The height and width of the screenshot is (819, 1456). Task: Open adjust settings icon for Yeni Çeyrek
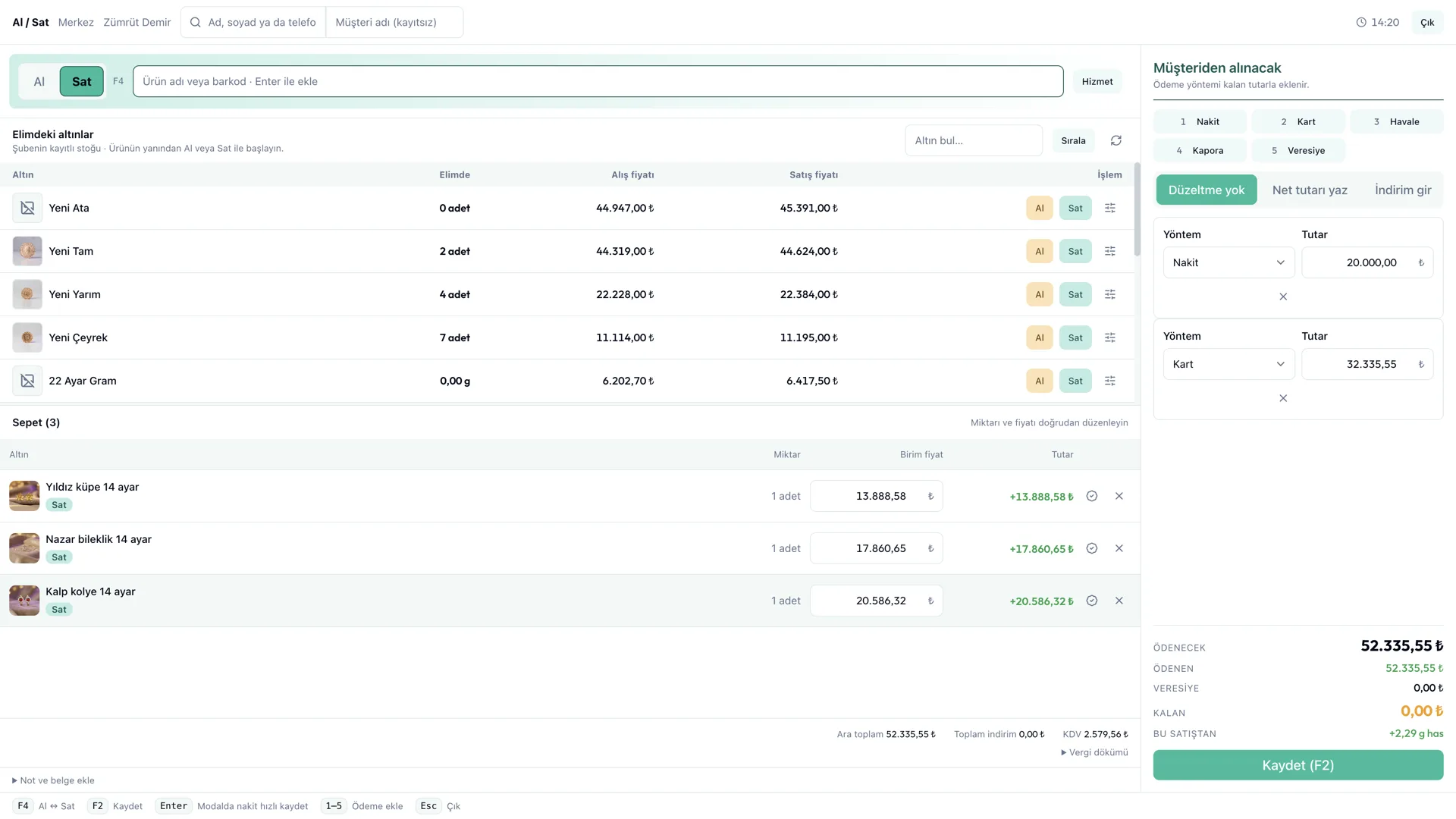[1109, 337]
